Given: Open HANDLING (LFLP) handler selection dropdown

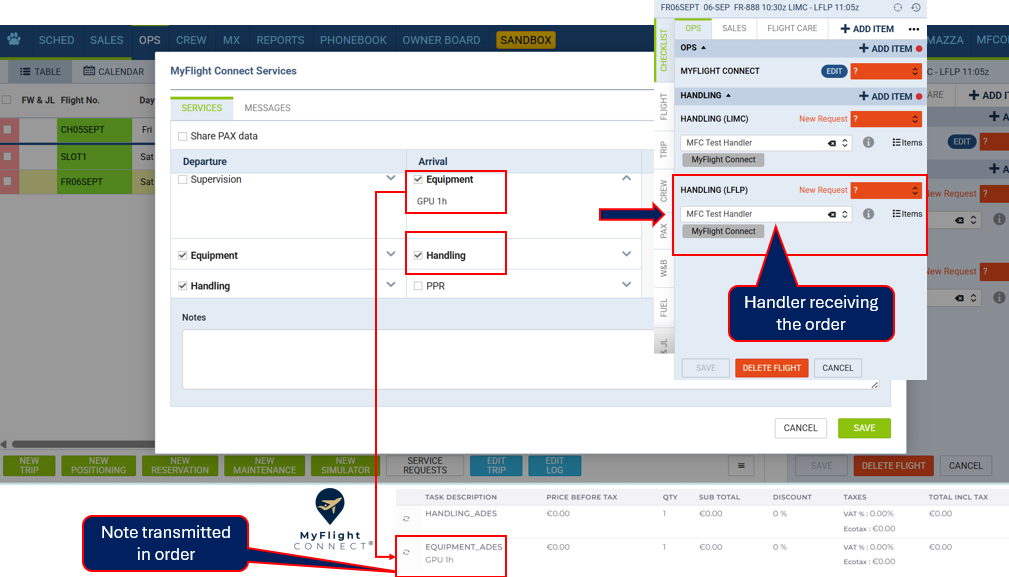Looking at the screenshot, I should [x=846, y=214].
